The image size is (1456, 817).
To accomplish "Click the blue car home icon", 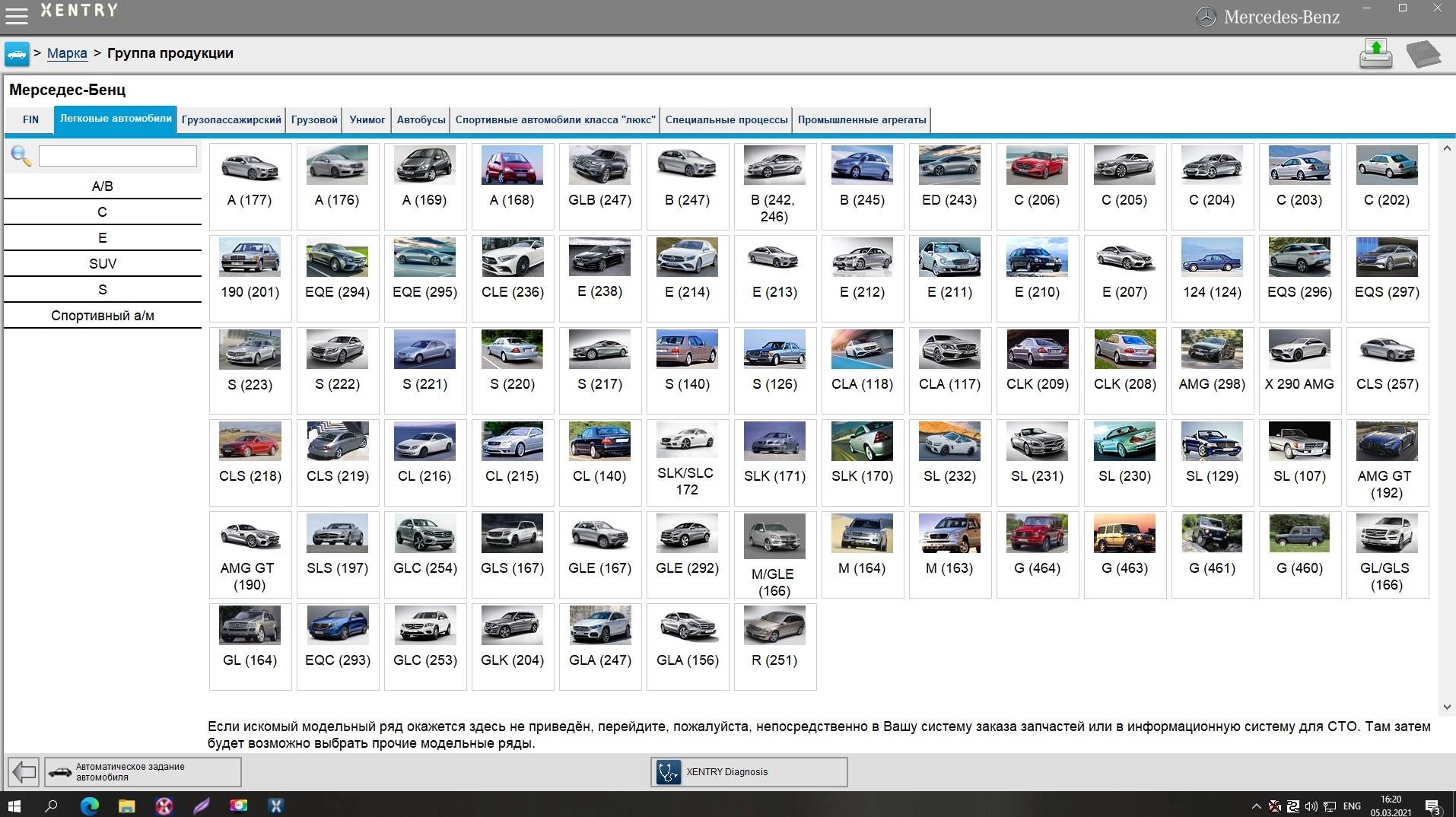I will tap(17, 54).
